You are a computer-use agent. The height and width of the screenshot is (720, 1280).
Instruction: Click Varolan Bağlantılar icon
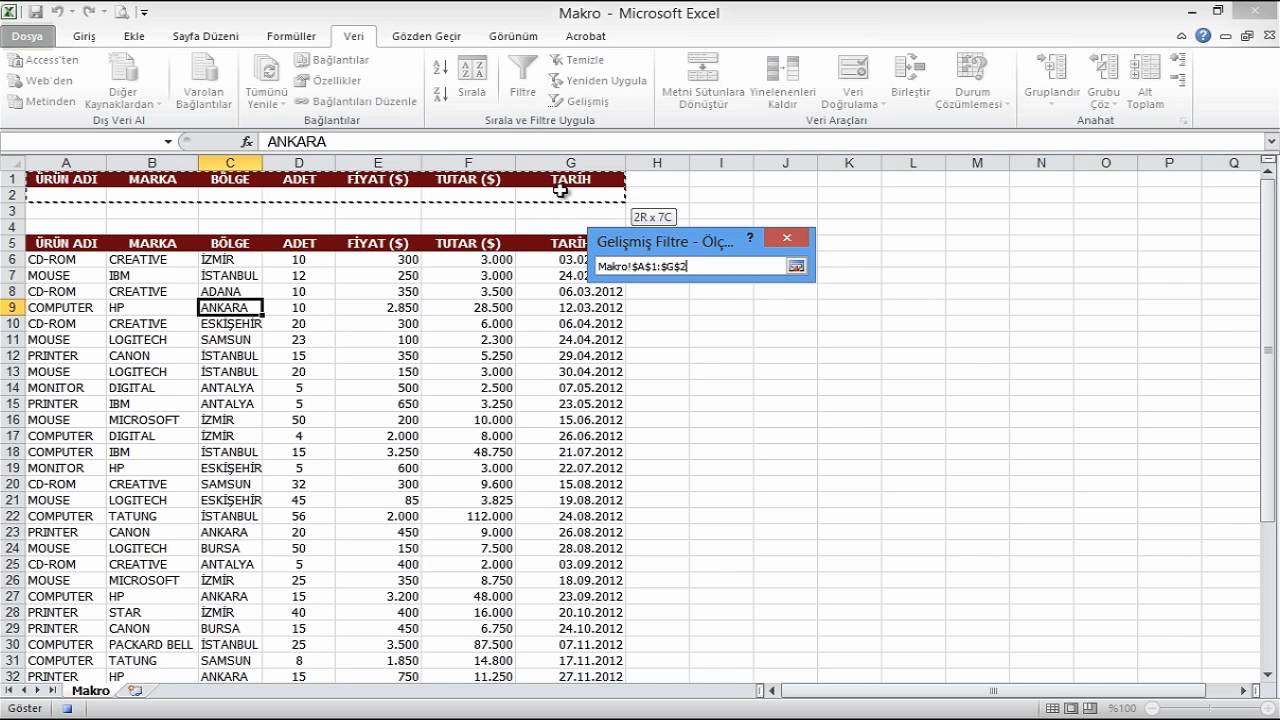click(x=203, y=82)
